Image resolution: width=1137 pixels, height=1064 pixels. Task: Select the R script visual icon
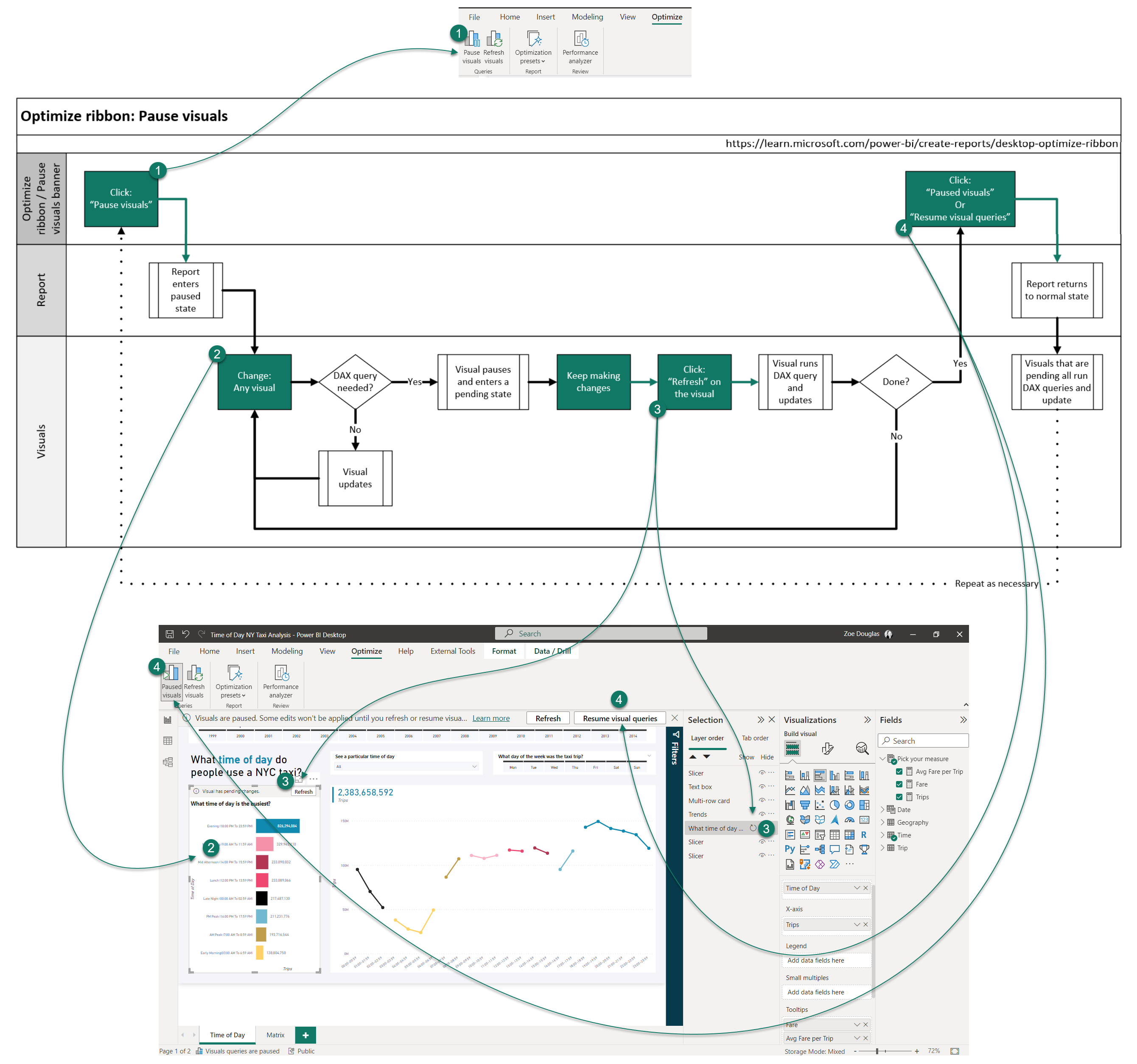click(864, 834)
